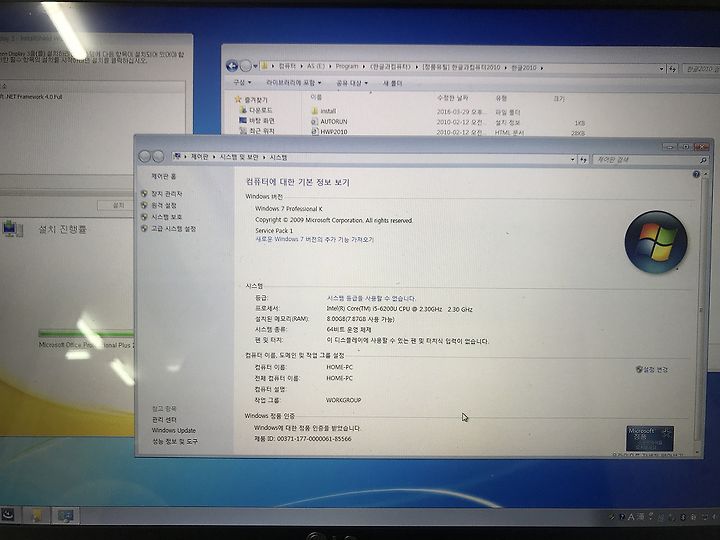Focus the Explorer search box
720x540 pixels.
701,69
